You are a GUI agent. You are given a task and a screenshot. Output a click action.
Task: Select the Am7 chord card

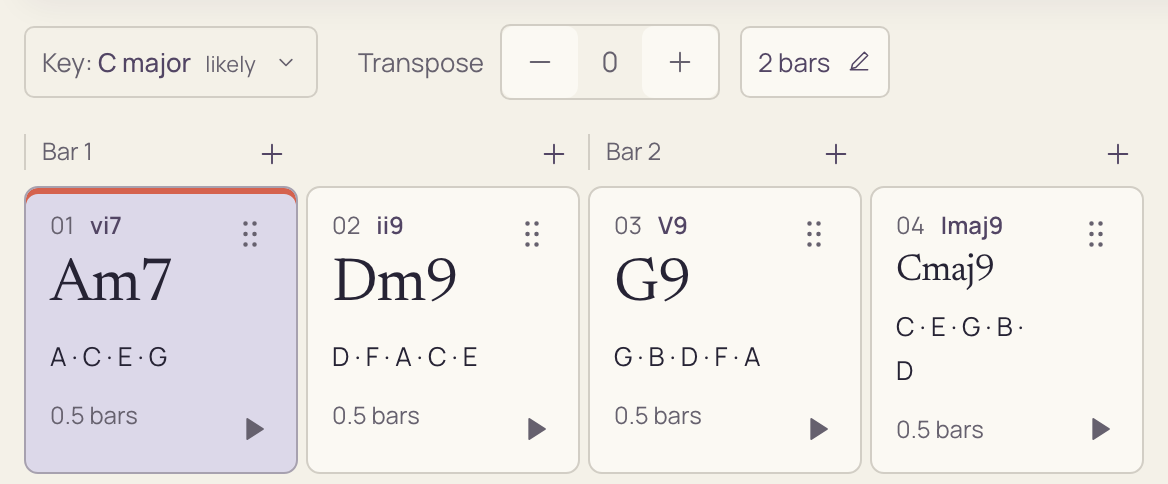pos(161,330)
